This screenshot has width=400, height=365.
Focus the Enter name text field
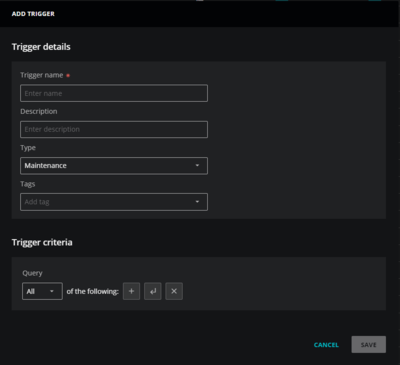[x=114, y=93]
